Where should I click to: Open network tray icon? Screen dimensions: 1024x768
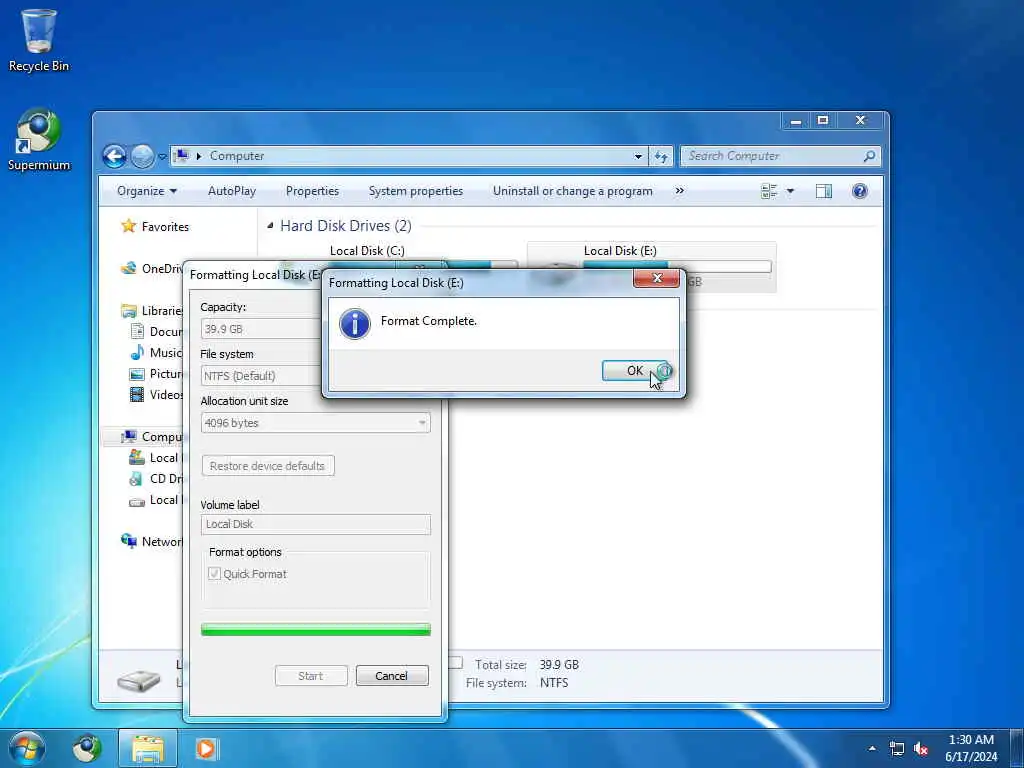[897, 748]
